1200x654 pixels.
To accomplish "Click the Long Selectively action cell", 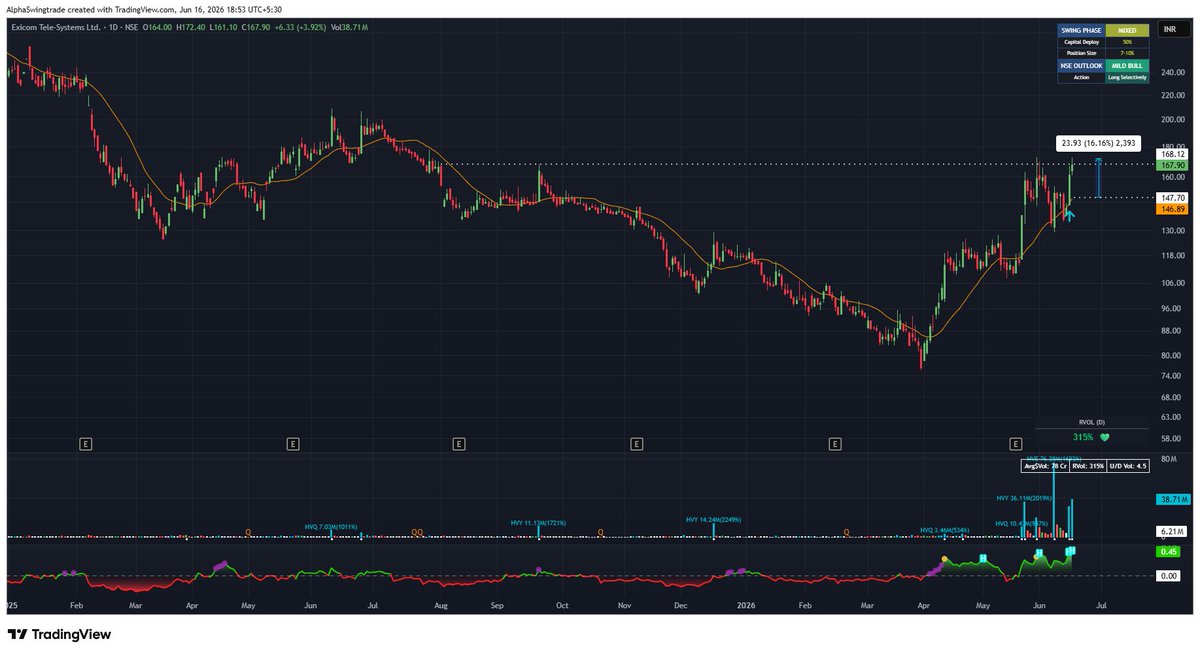I will (1126, 77).
